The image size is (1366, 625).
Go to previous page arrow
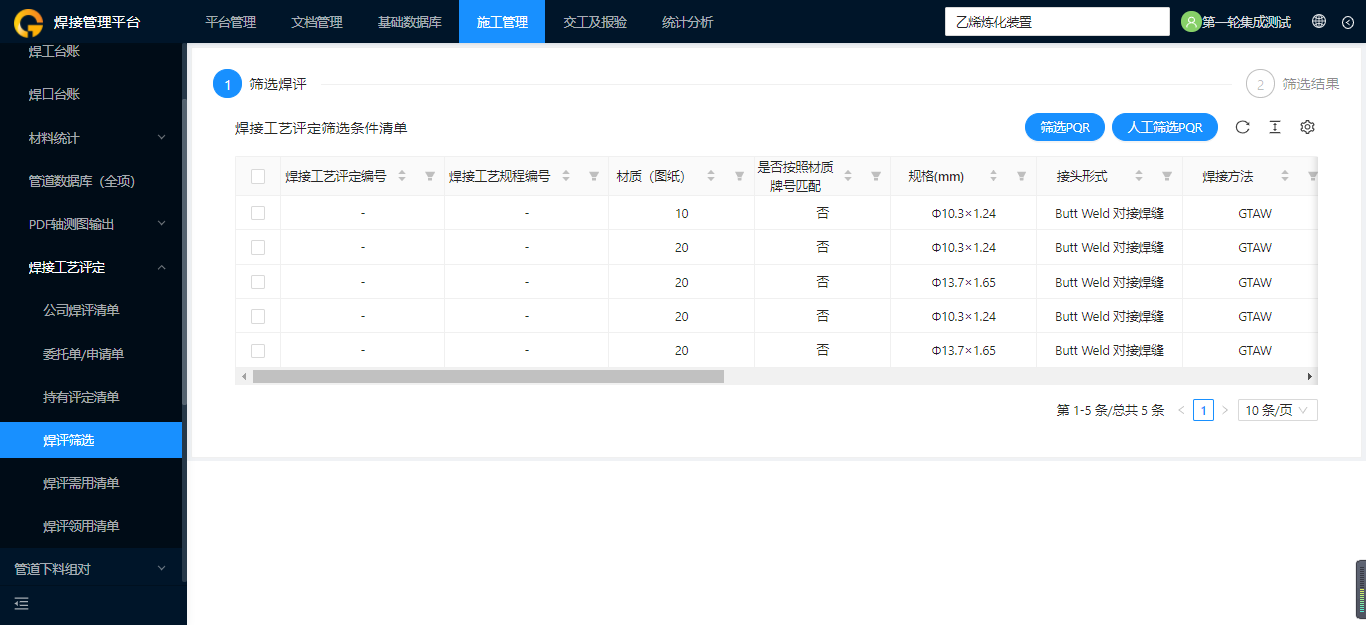(1181, 410)
